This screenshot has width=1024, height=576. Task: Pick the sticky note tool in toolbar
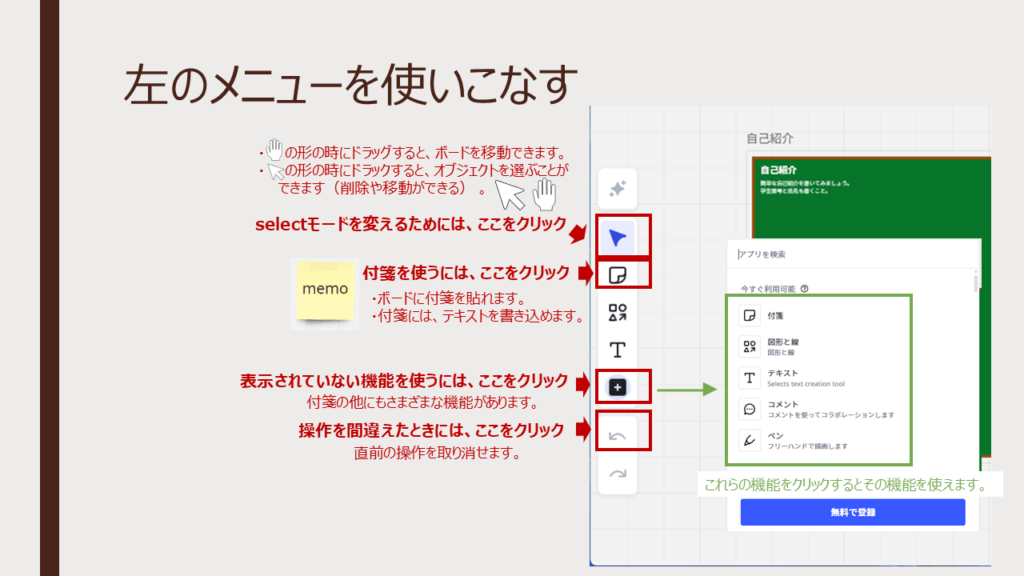pos(618,274)
